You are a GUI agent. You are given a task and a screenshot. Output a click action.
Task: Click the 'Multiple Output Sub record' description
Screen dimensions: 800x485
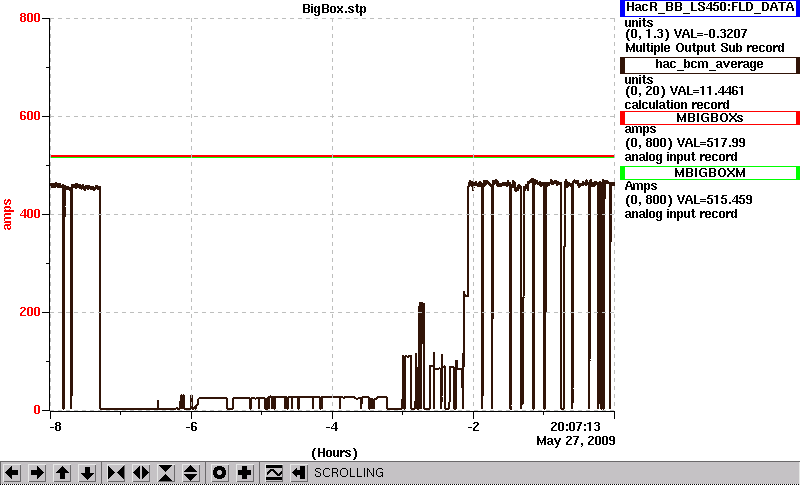click(705, 48)
